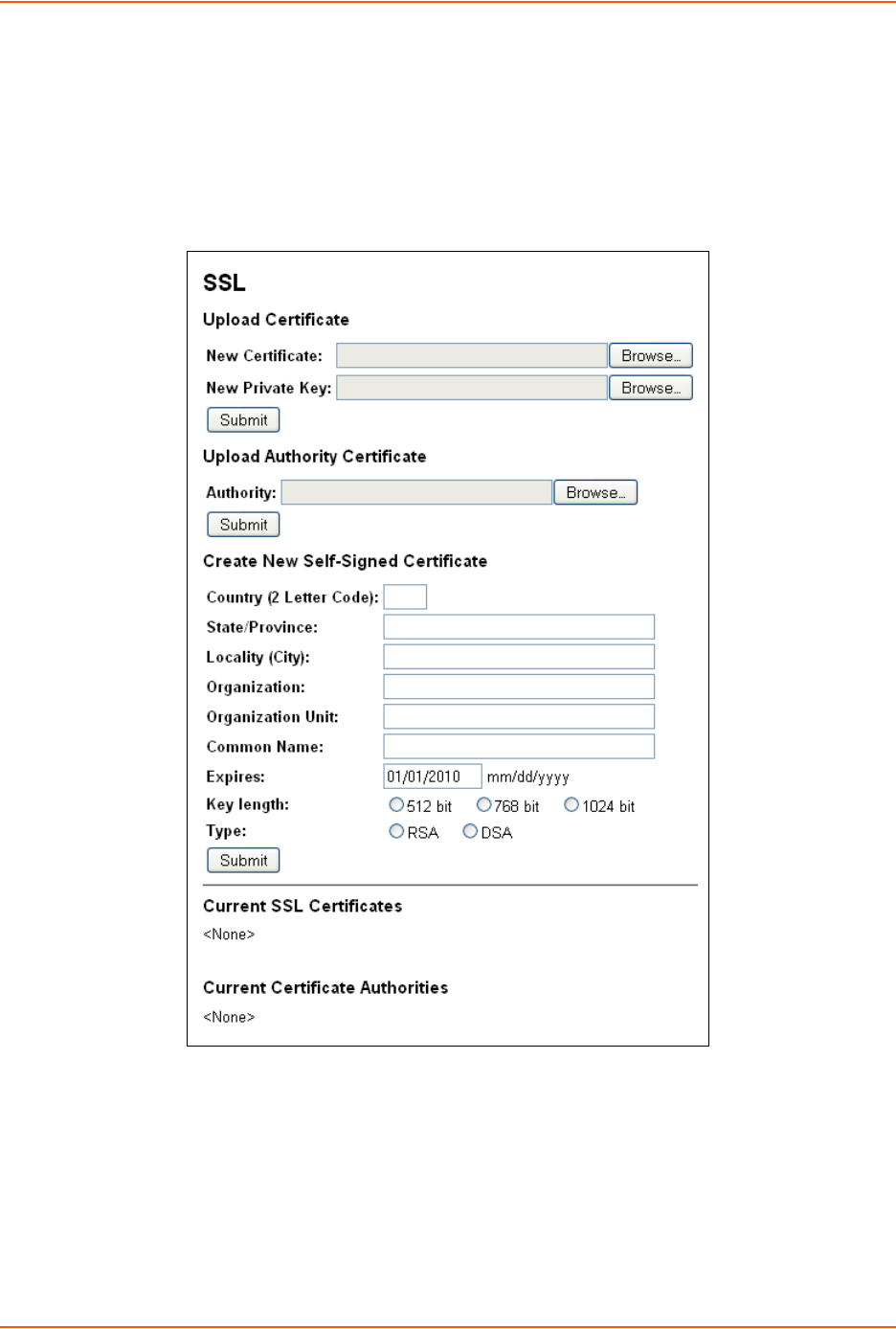Click the New Certificate file path field
Viewport: 896px width, 1329px height.
pos(472,355)
